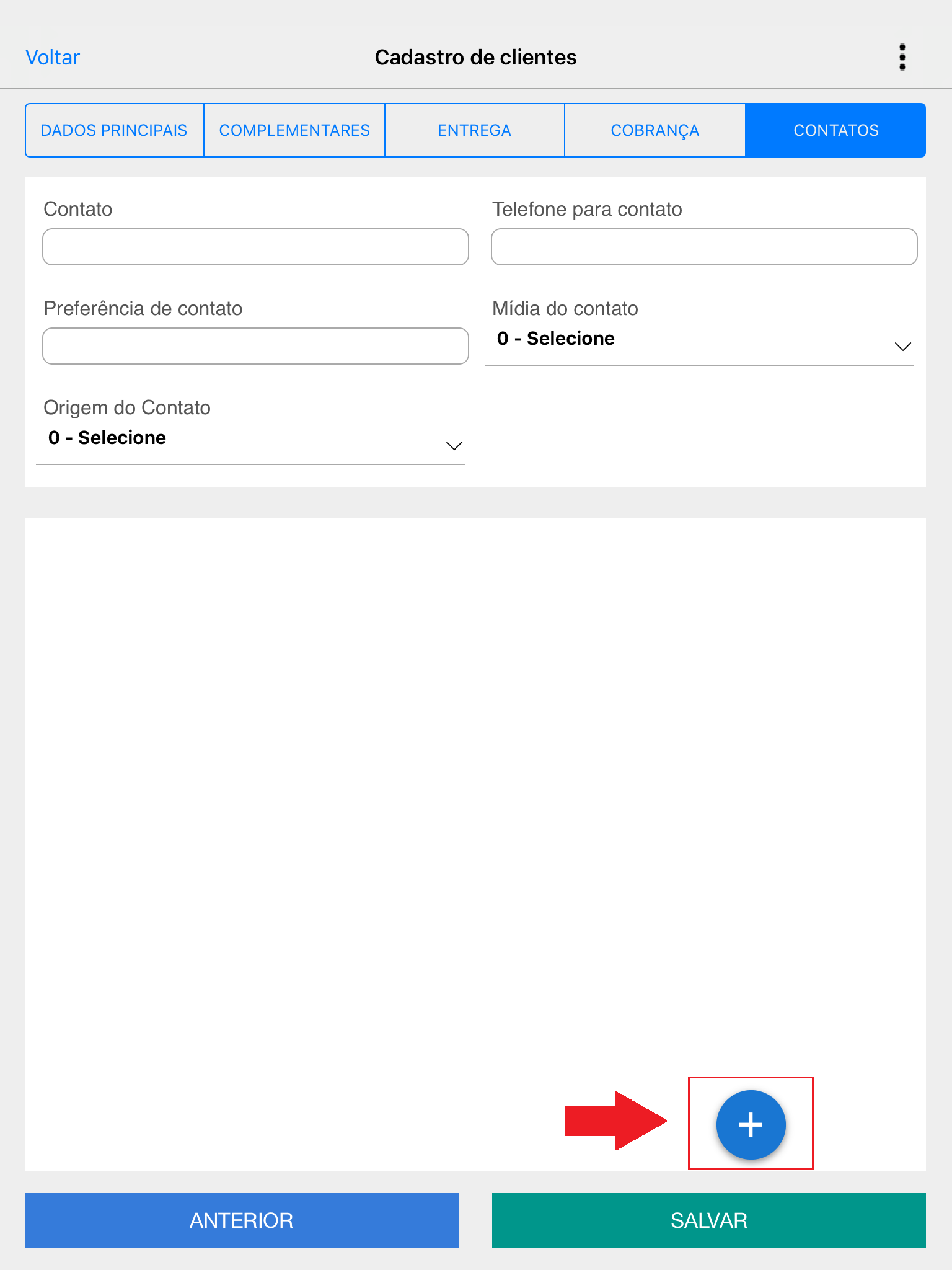
Task: Click the Cadastro de clientes title
Action: tap(475, 57)
